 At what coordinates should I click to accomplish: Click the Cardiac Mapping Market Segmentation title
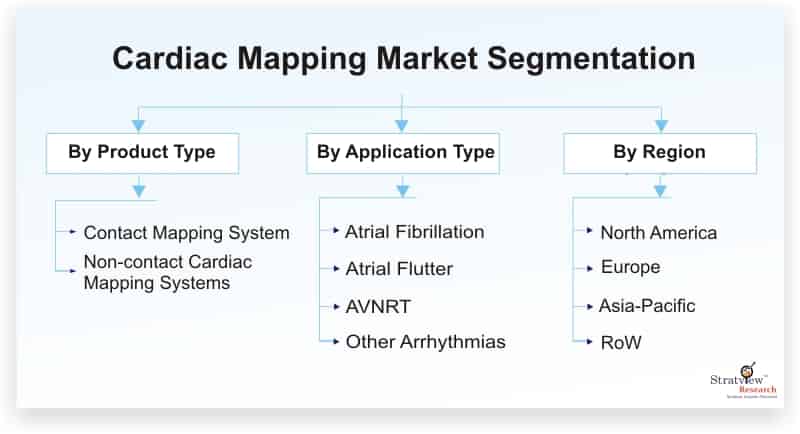[x=404, y=58]
